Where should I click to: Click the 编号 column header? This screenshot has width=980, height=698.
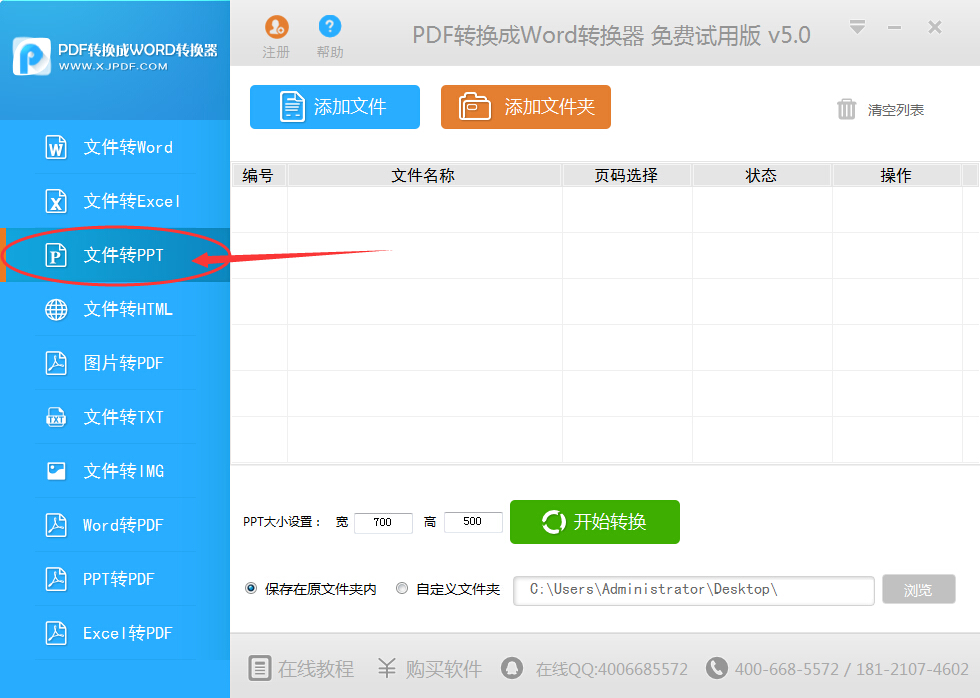[258, 176]
